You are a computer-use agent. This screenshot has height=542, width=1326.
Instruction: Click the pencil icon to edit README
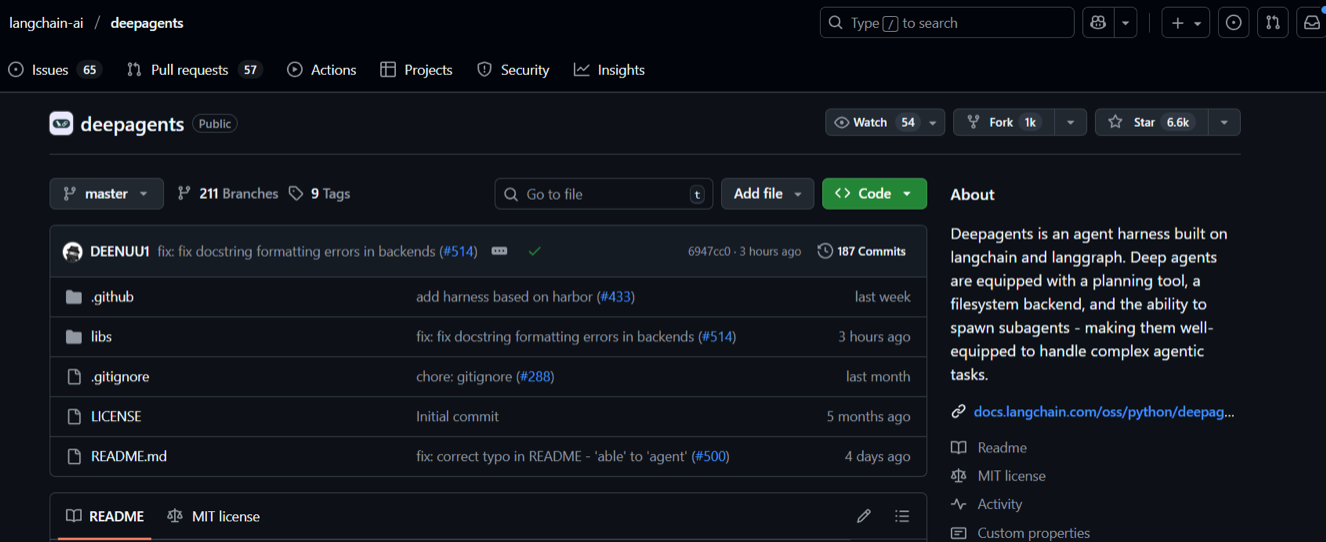(x=864, y=516)
